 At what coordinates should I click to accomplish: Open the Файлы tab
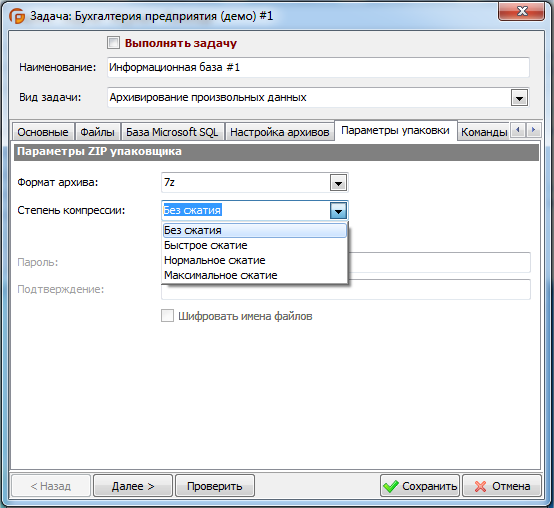pyautogui.click(x=97, y=132)
